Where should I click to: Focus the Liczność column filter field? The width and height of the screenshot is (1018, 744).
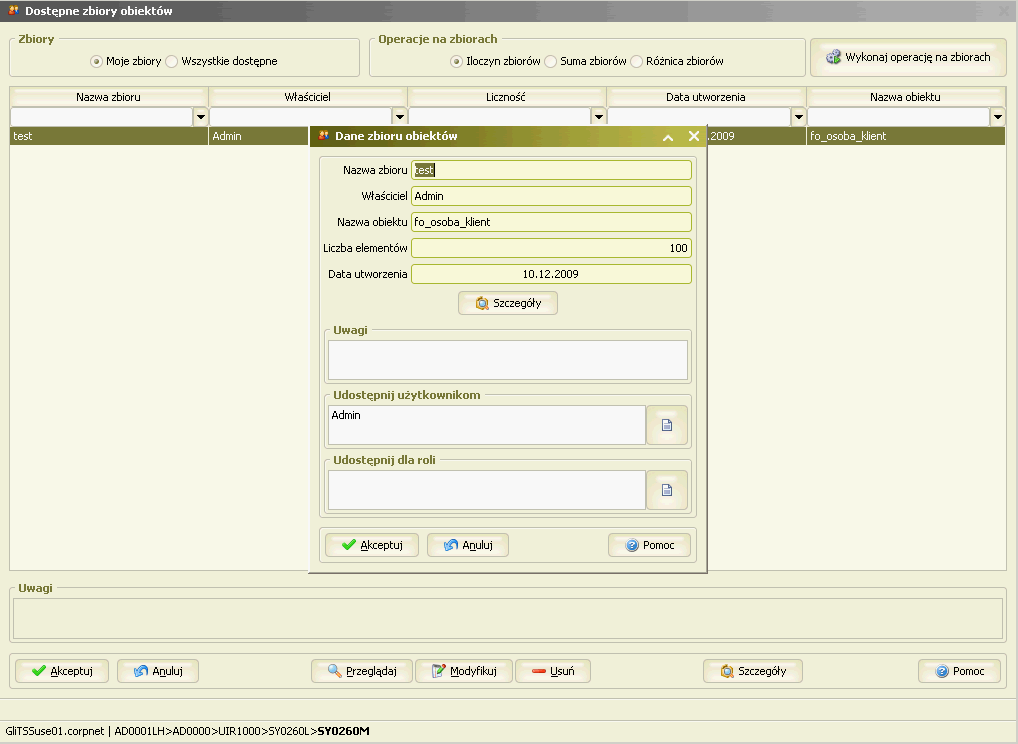pyautogui.click(x=500, y=117)
